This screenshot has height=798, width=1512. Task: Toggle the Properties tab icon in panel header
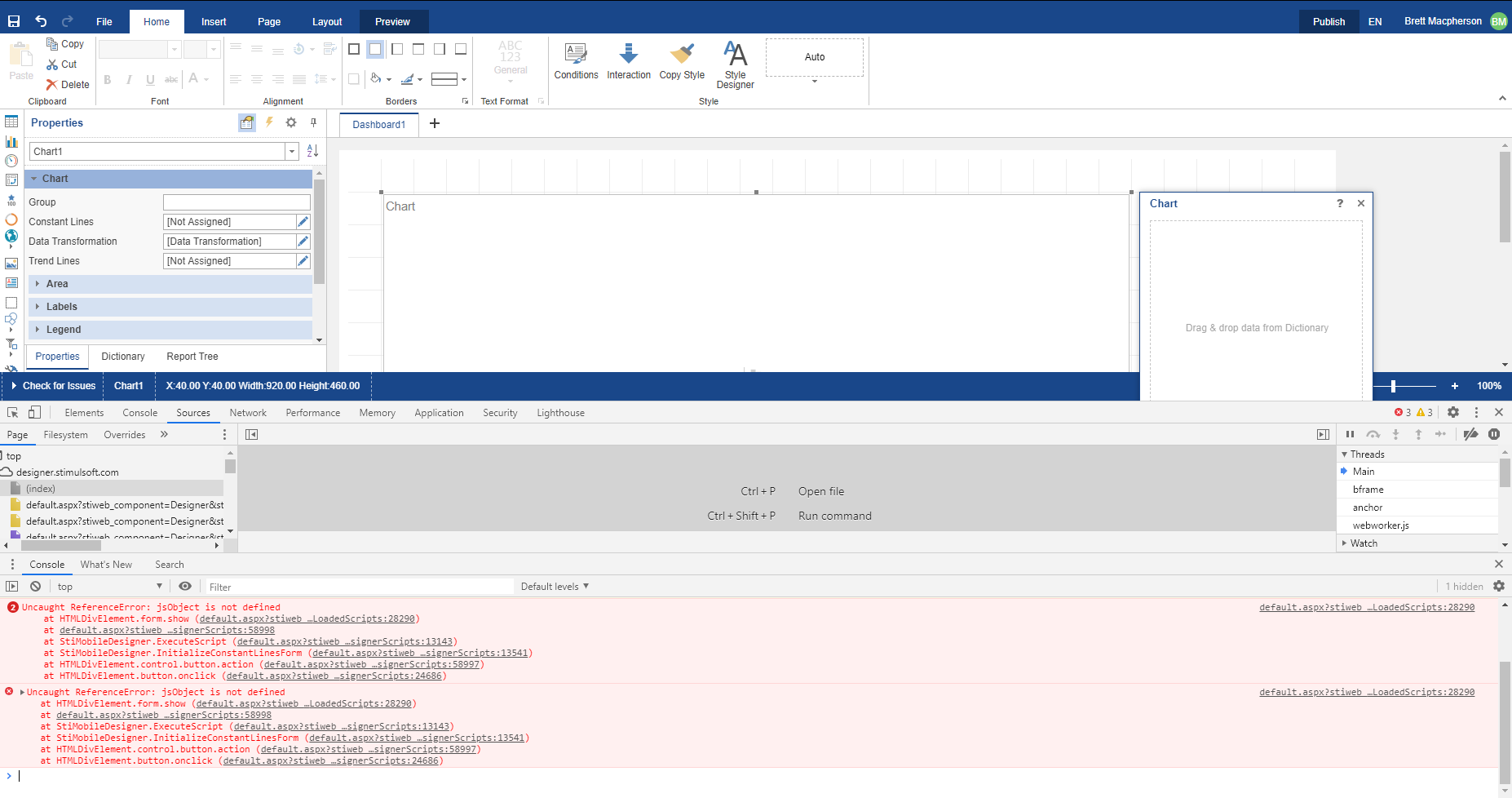pos(247,123)
